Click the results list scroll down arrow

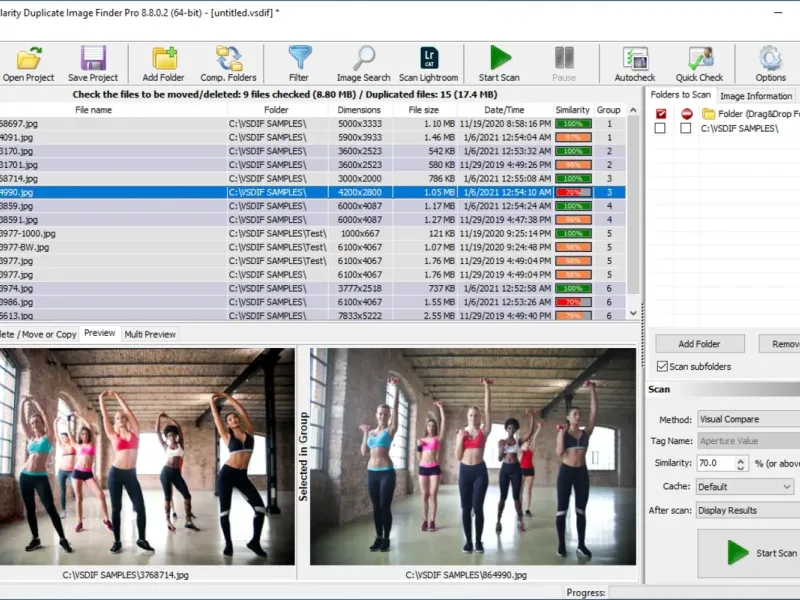pos(633,313)
